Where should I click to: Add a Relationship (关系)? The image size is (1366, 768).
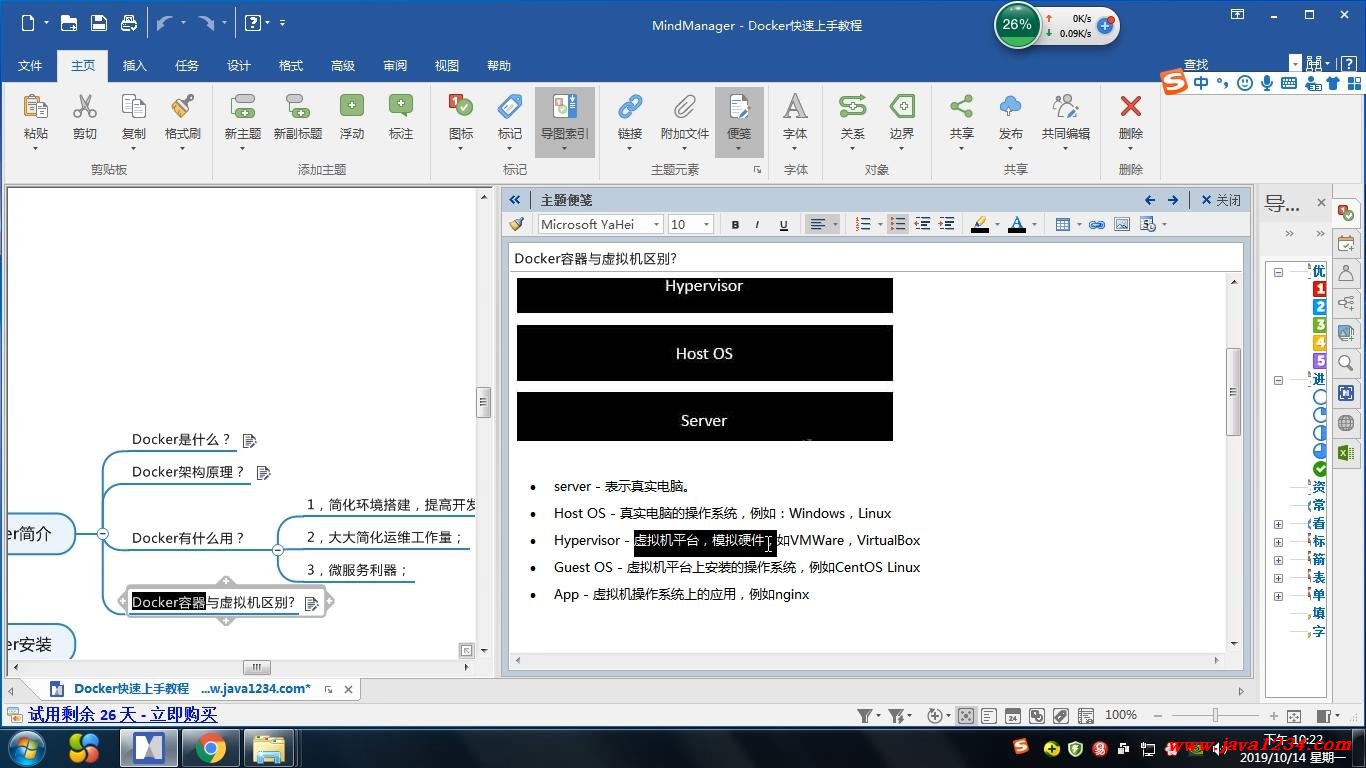852,107
